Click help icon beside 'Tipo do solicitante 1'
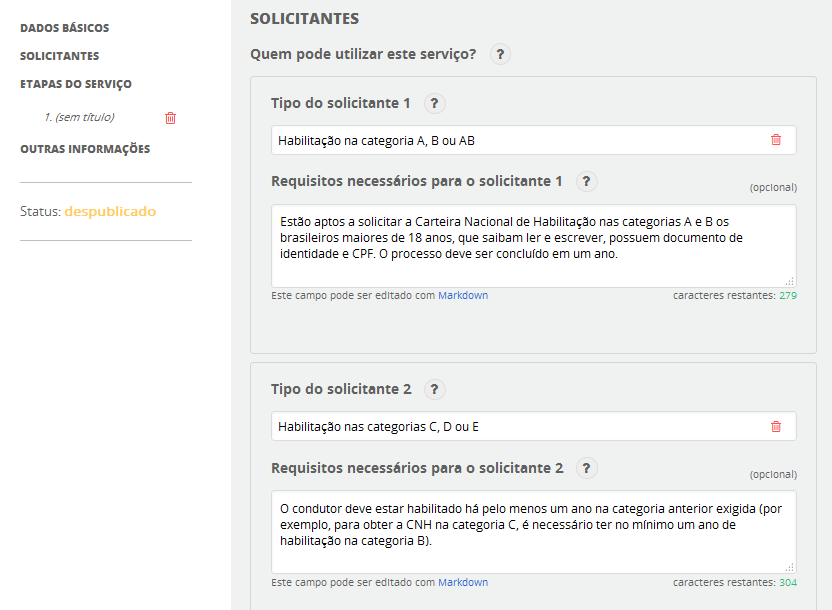 (435, 104)
